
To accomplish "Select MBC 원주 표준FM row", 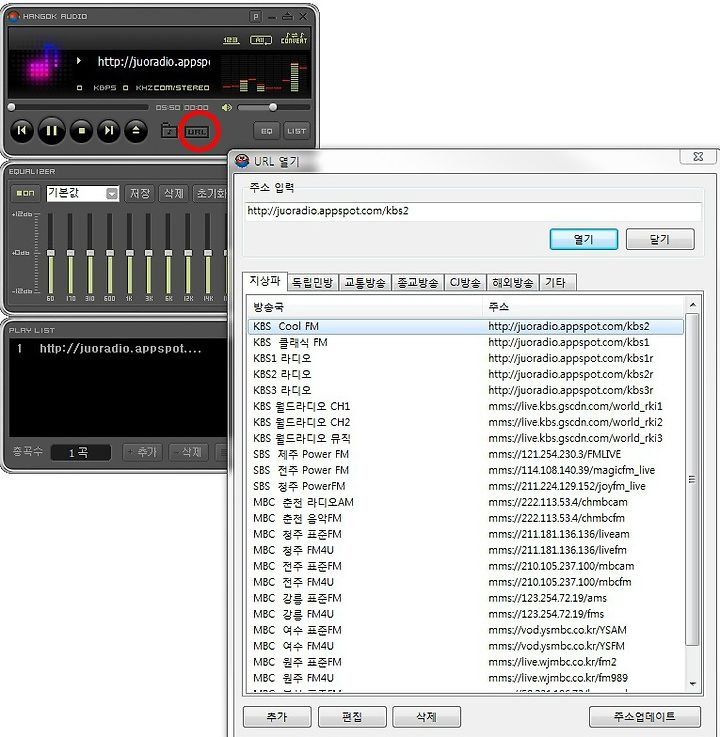I will pos(466,662).
